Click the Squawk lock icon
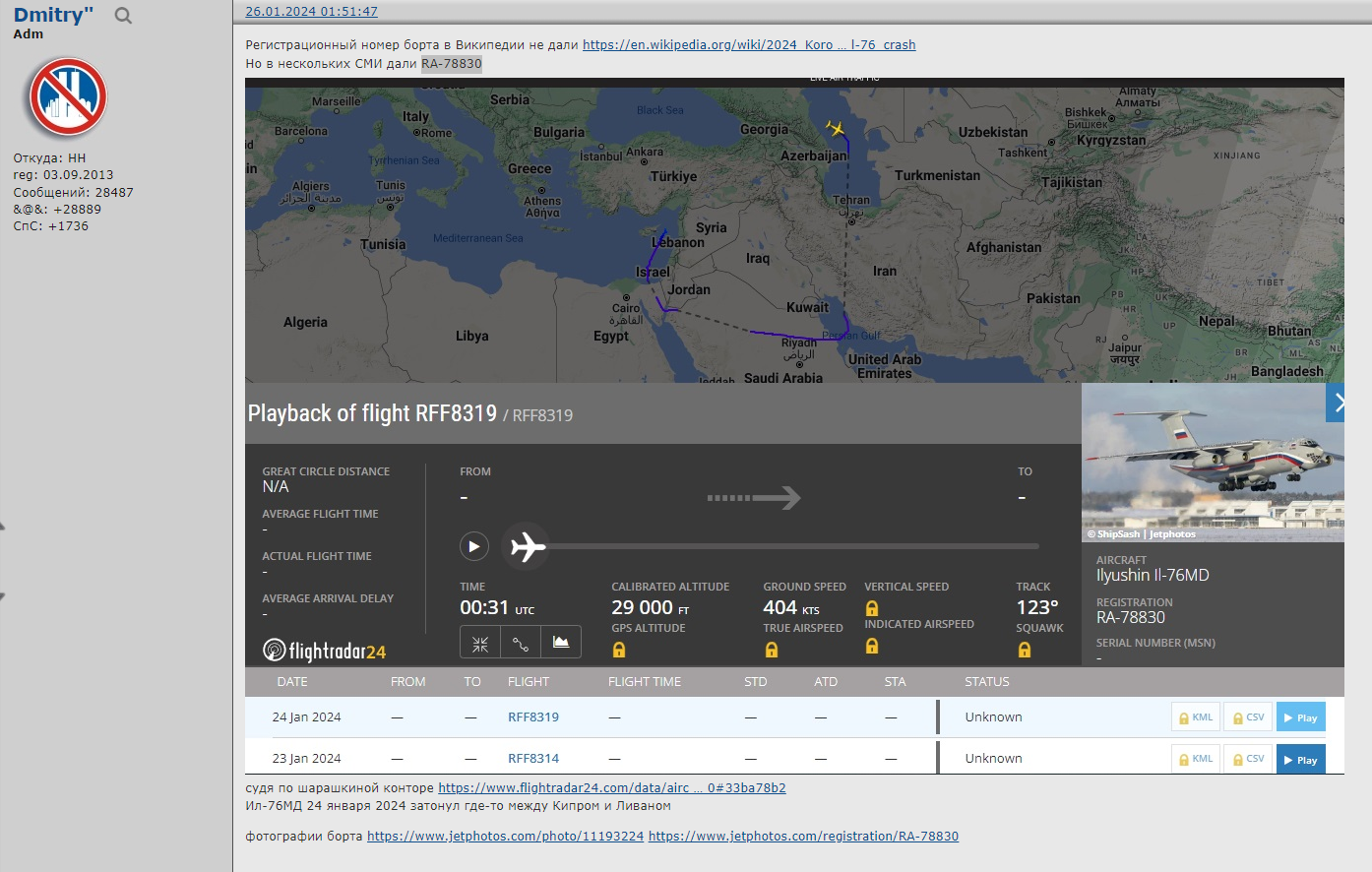This screenshot has height=872, width=1372. click(1025, 650)
